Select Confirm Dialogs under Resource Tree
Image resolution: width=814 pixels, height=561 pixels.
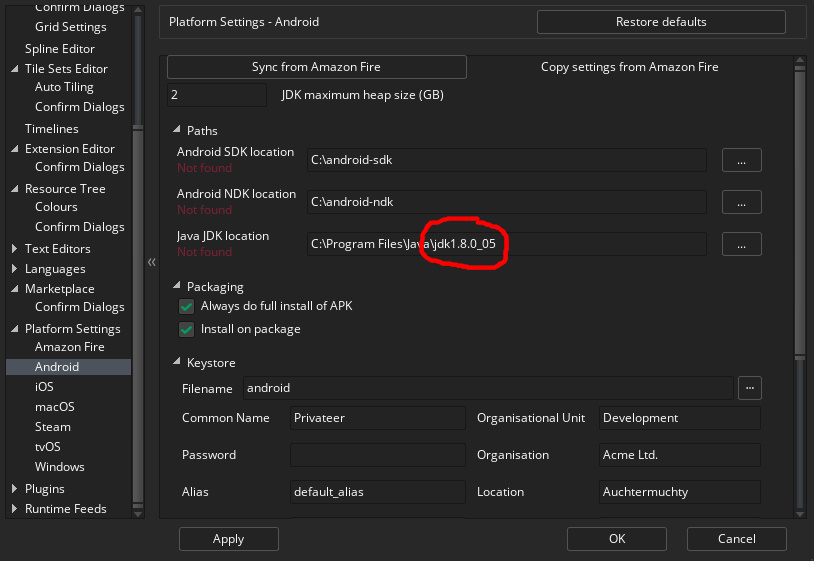tap(79, 227)
